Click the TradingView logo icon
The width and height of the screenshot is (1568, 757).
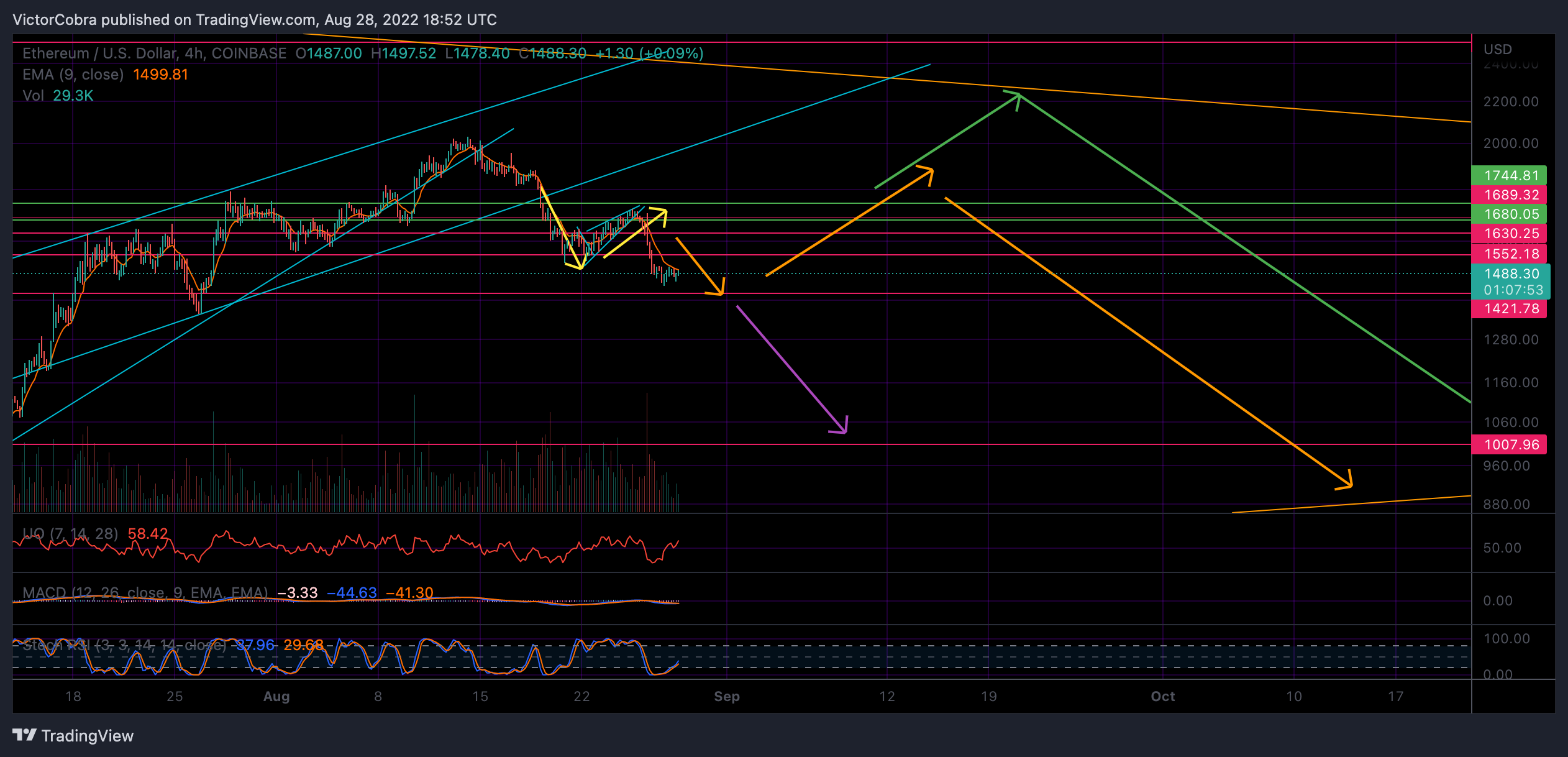coord(25,735)
